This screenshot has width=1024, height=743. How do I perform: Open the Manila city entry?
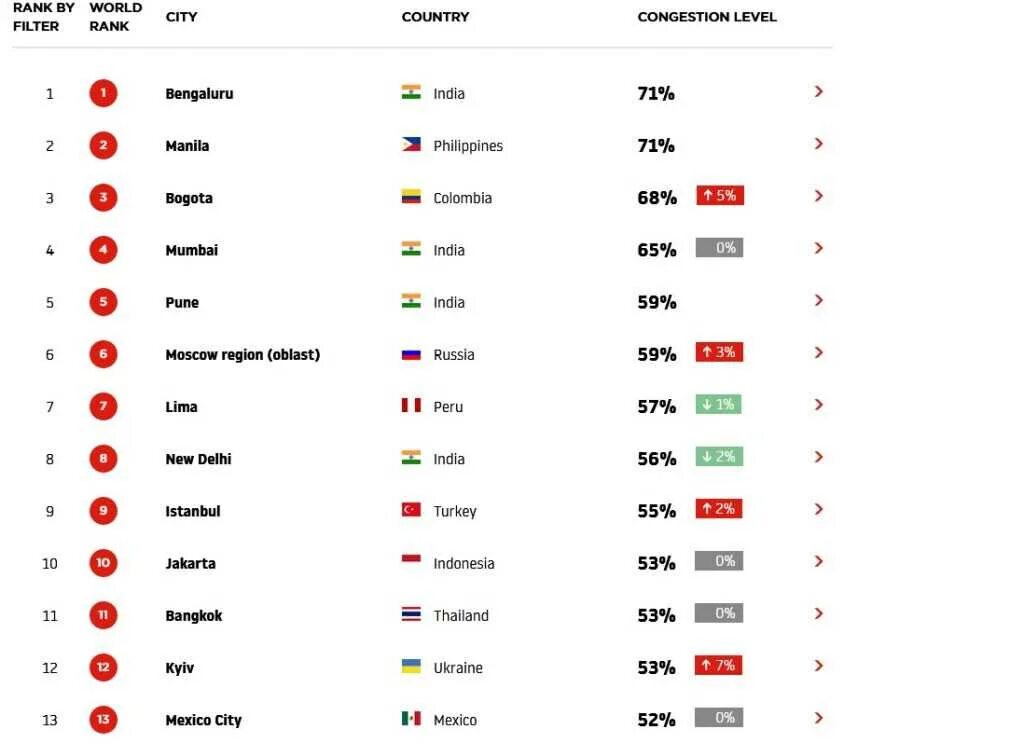point(187,146)
